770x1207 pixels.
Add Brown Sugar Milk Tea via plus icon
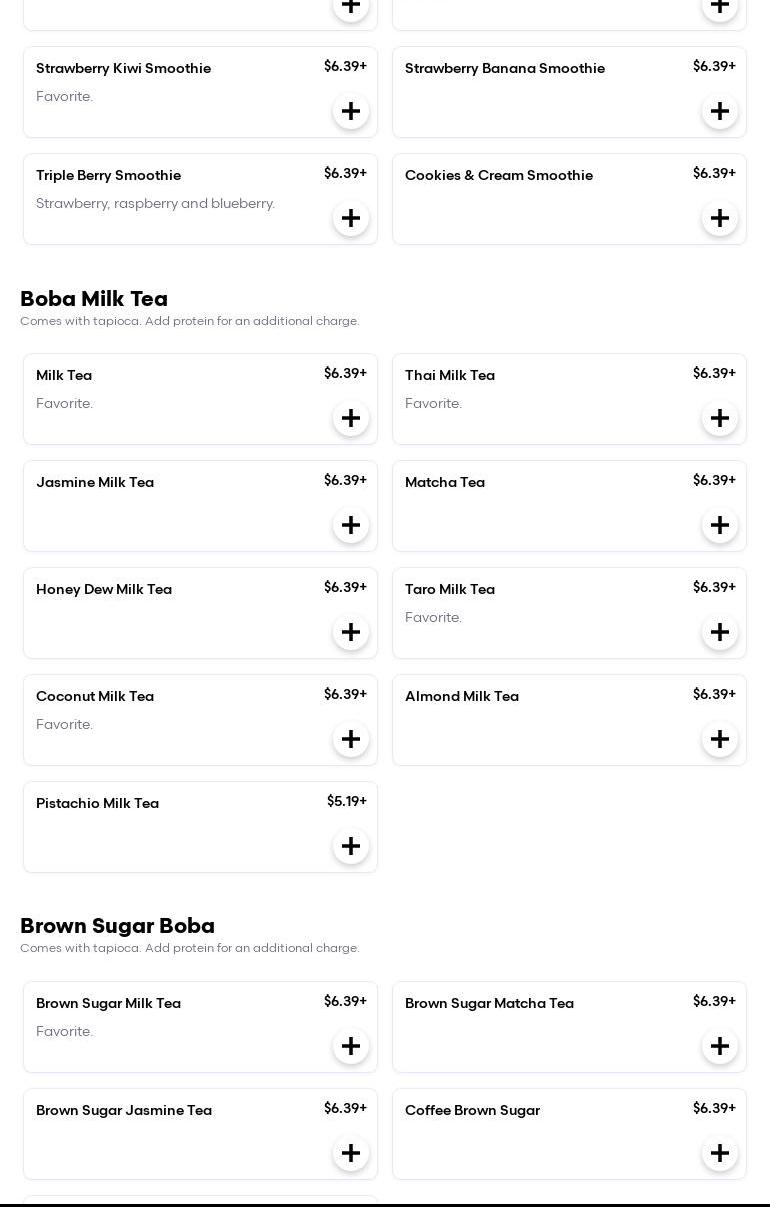351,1046
